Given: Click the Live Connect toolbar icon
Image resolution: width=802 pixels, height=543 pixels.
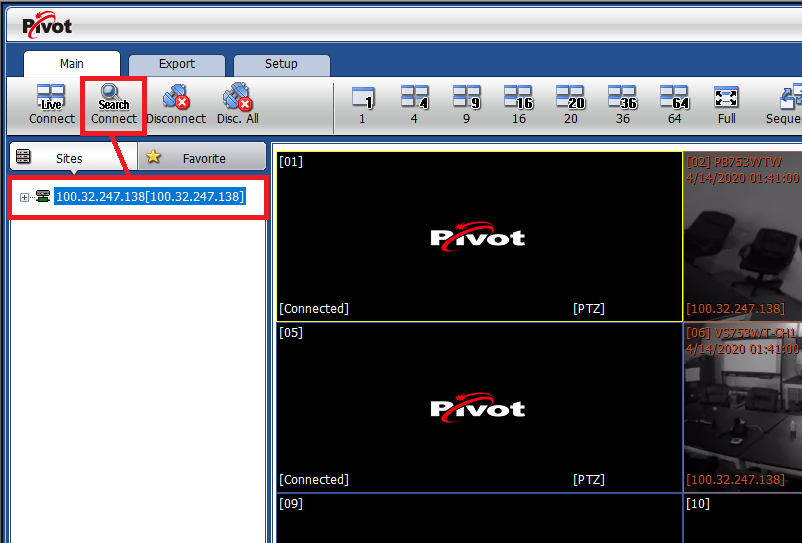Looking at the screenshot, I should [x=52, y=105].
